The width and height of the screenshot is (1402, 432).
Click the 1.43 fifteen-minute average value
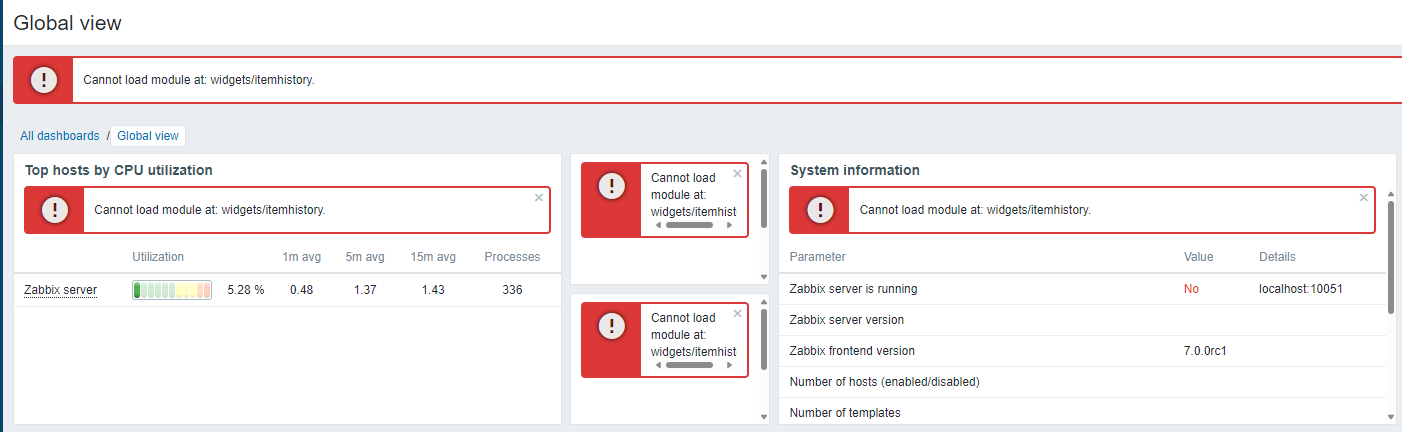[433, 290]
